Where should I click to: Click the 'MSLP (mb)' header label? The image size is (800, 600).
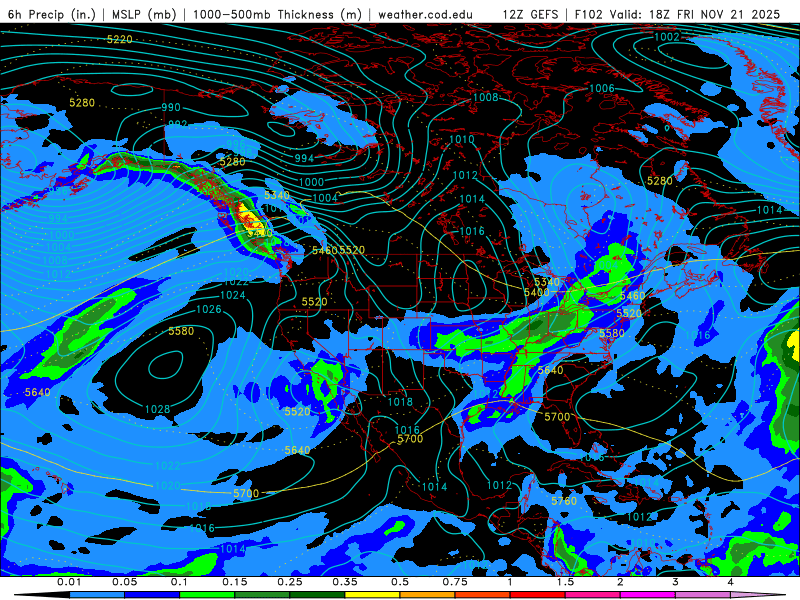(x=143, y=14)
